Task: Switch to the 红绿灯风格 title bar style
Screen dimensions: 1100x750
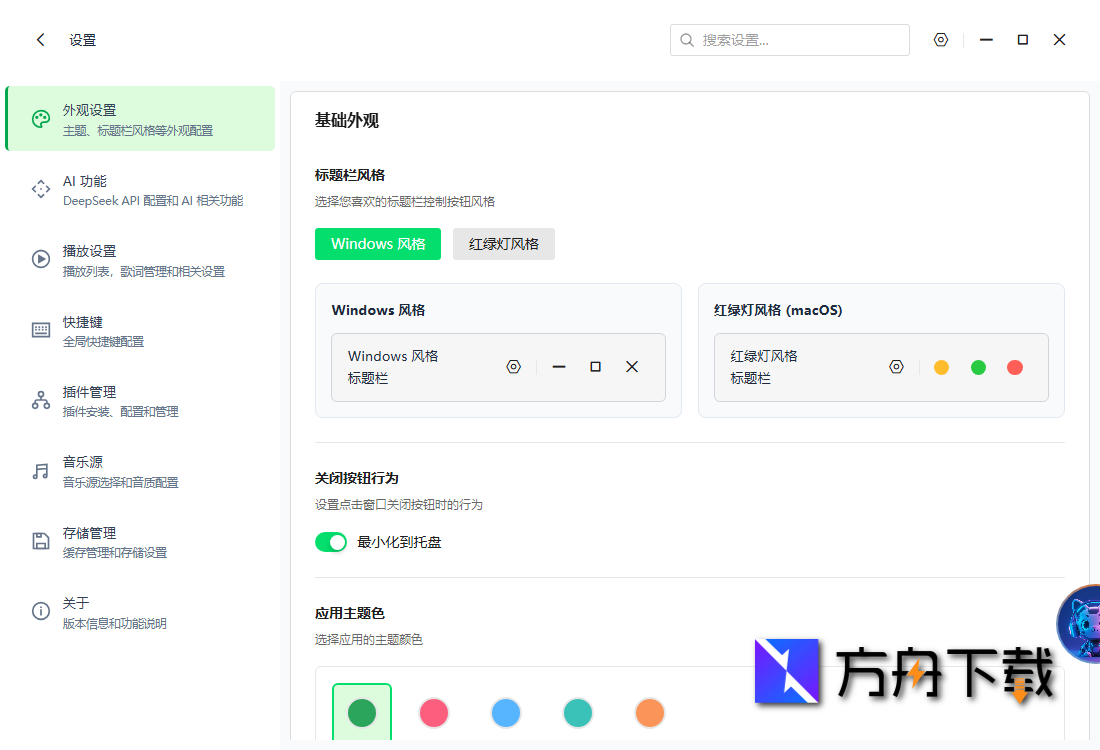Action: click(x=504, y=243)
